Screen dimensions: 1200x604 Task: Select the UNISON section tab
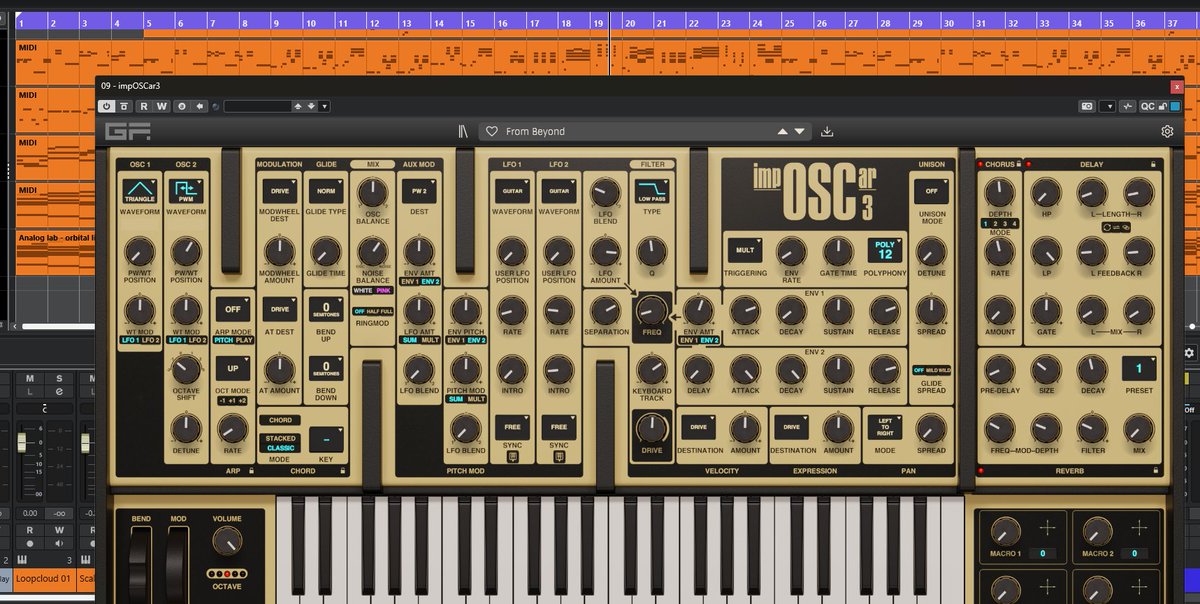(931, 164)
